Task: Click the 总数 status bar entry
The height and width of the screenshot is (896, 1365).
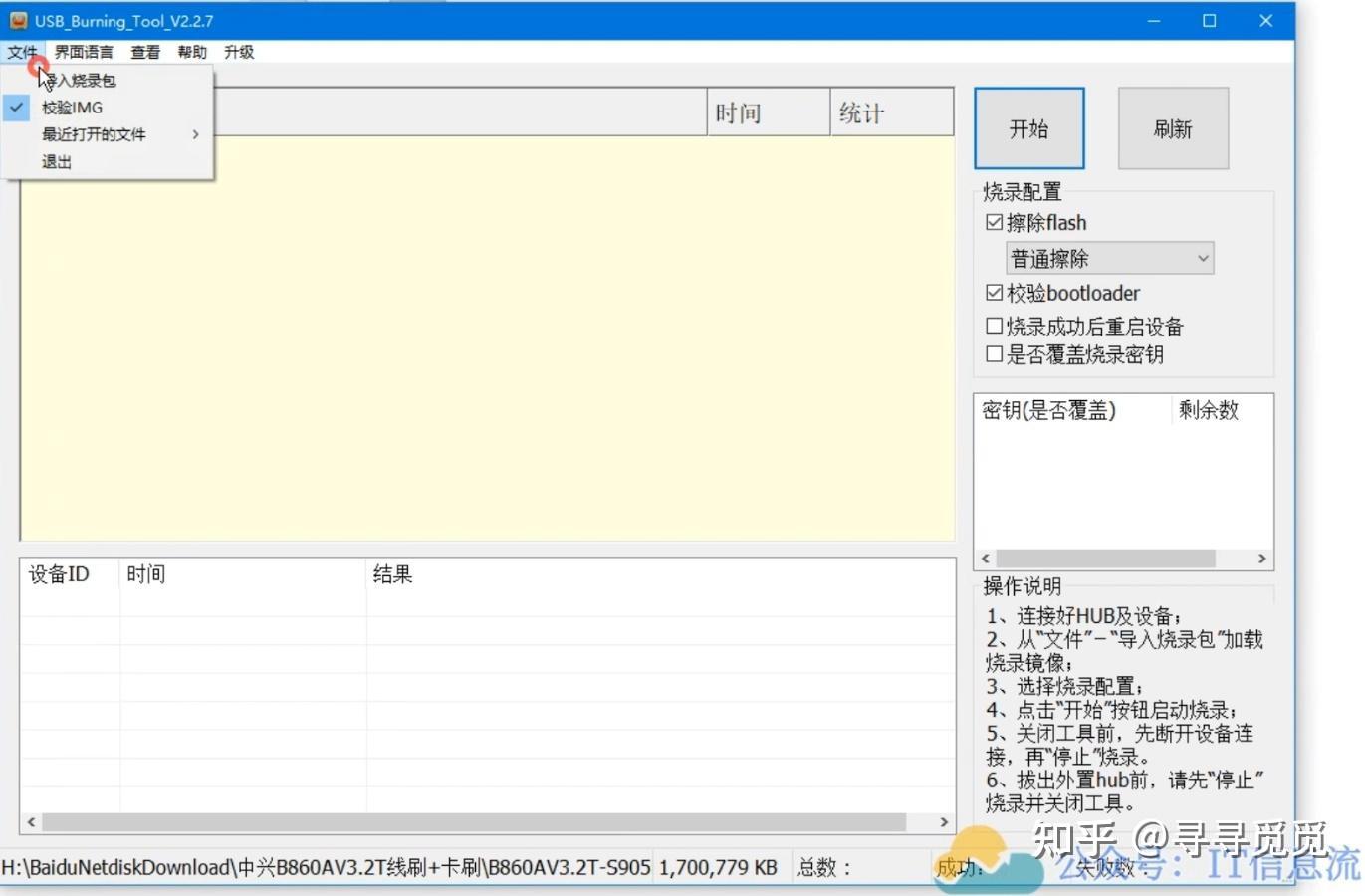Action: point(825,867)
